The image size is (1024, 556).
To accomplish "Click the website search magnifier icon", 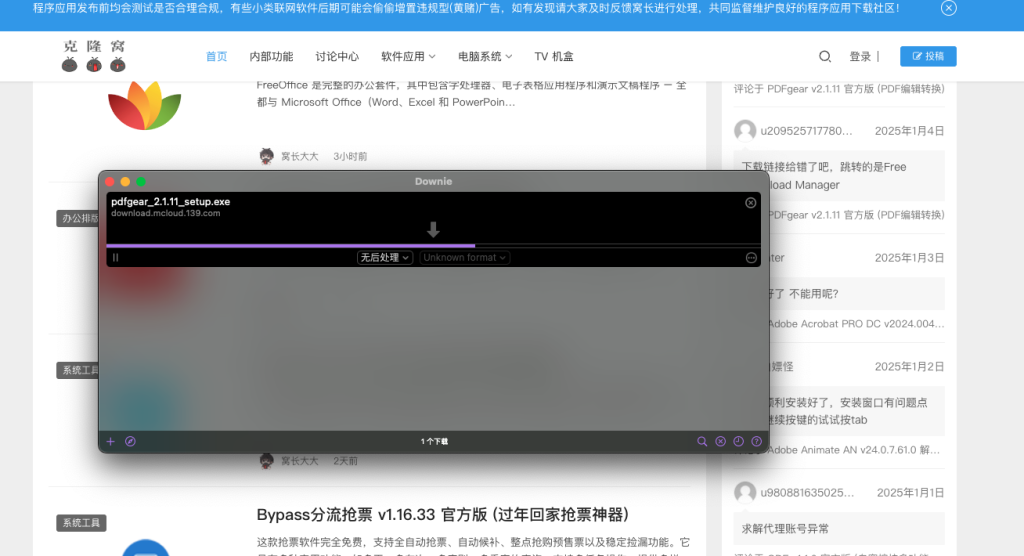I will coord(825,57).
